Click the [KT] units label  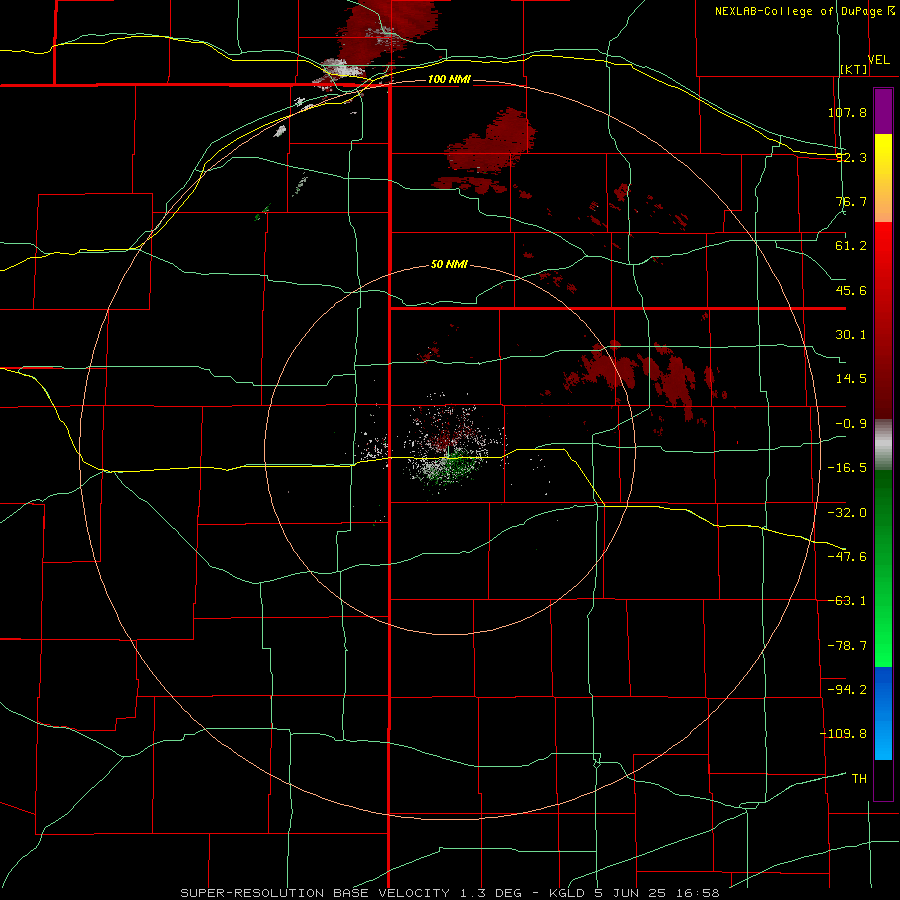854,69
